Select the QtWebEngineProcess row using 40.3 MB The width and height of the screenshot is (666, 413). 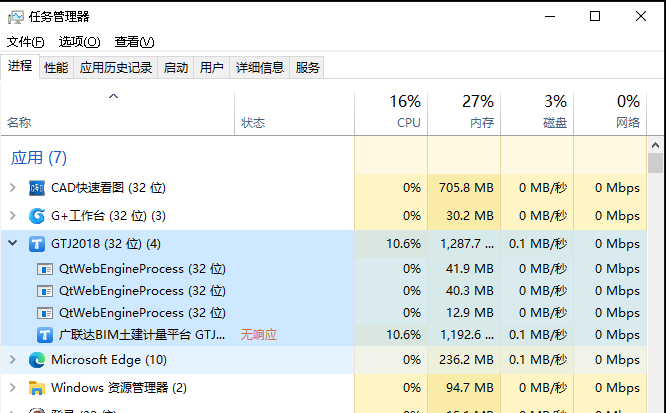[324, 291]
